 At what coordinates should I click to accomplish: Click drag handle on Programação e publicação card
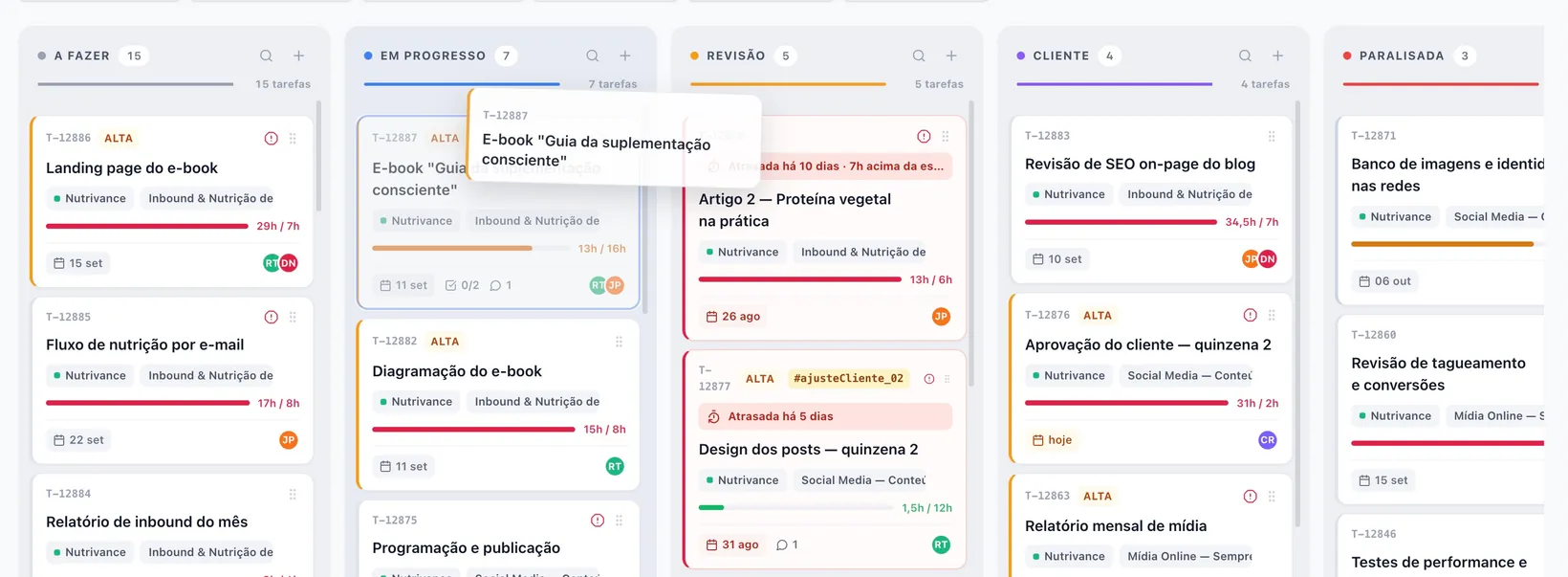619,521
